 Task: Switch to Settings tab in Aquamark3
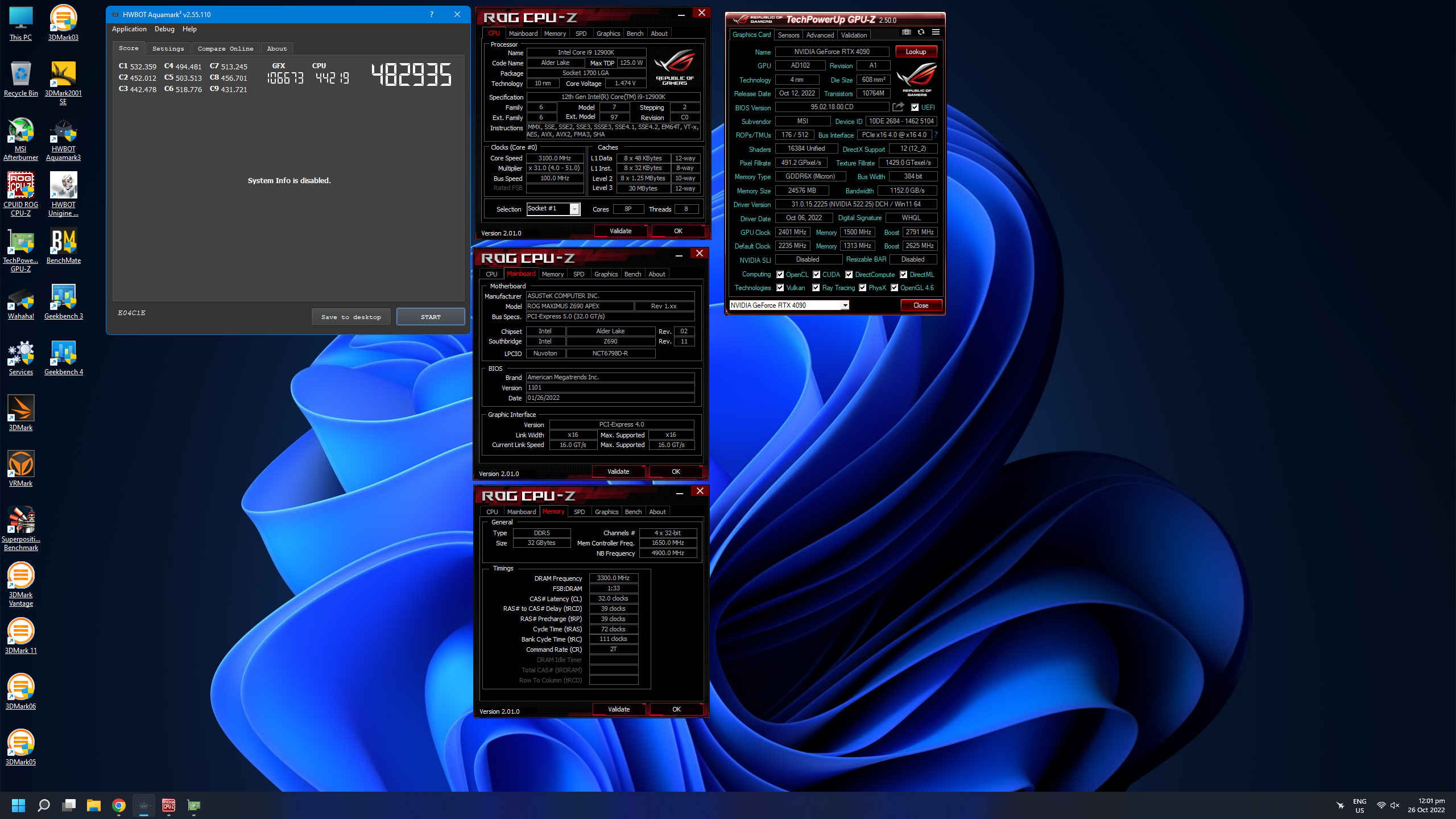168,49
